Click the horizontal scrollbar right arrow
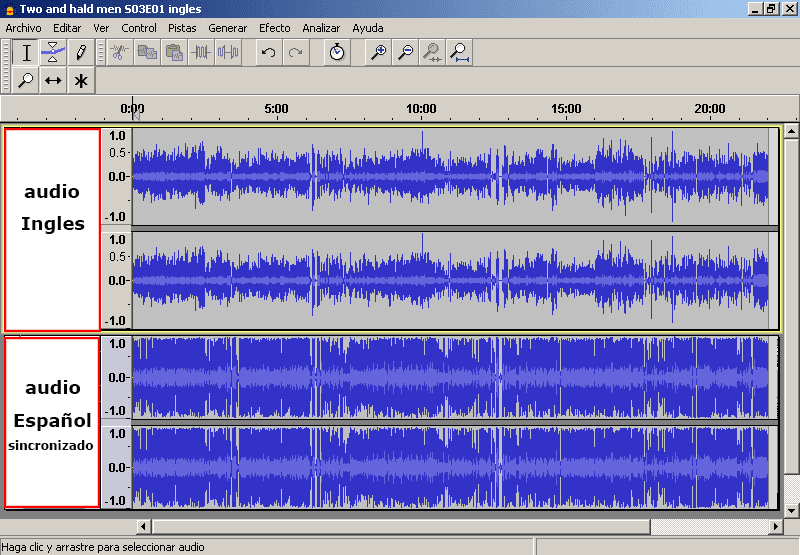Image resolution: width=800 pixels, height=555 pixels. pyautogui.click(x=776, y=526)
